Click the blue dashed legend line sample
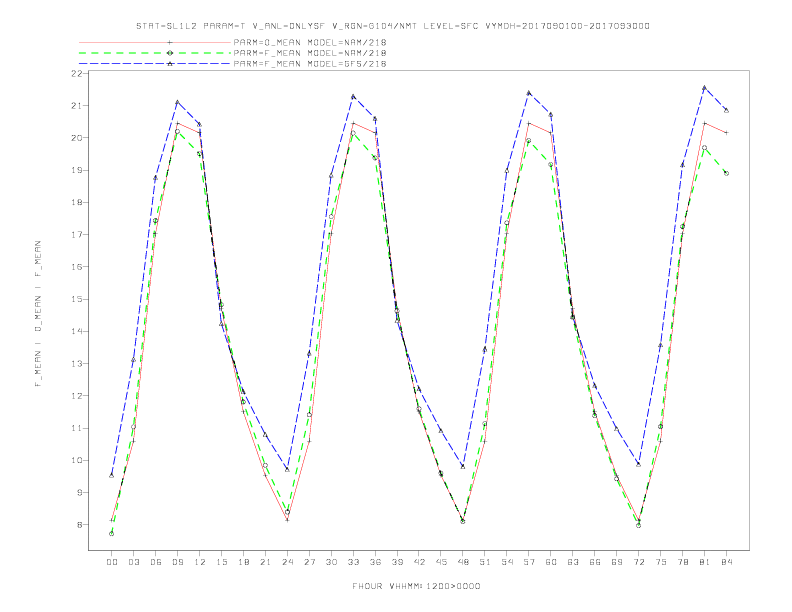The image size is (792, 612). pyautogui.click(x=155, y=64)
